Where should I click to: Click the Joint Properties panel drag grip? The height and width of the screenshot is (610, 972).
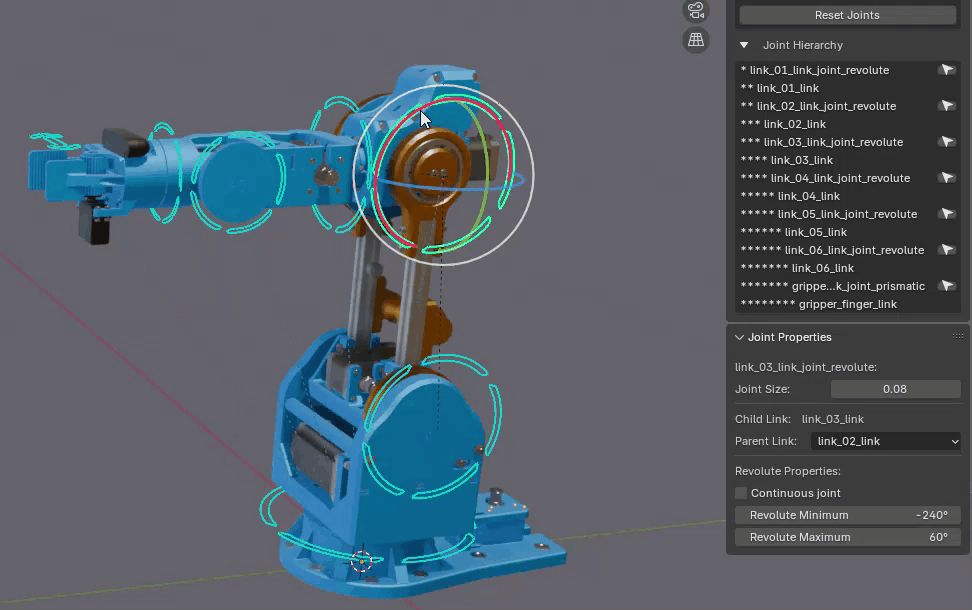957,337
